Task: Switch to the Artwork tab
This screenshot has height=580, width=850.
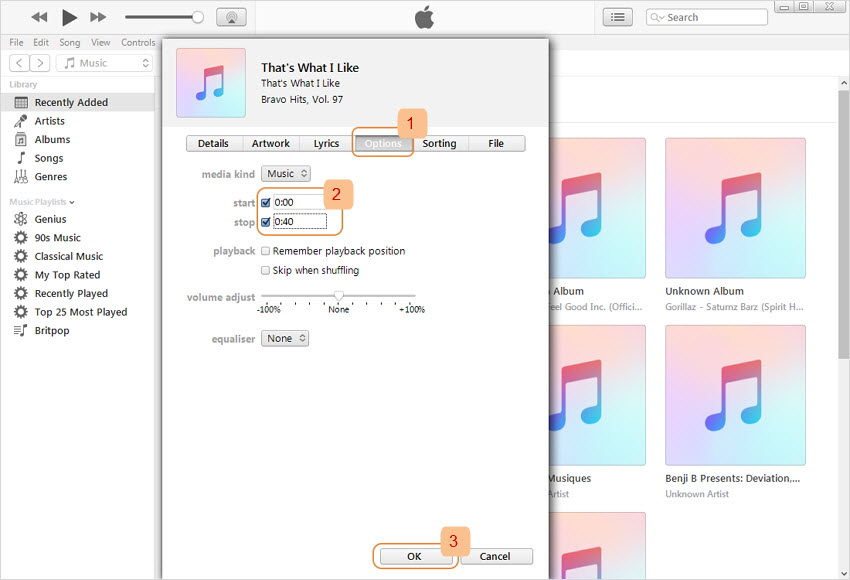Action: tap(271, 144)
